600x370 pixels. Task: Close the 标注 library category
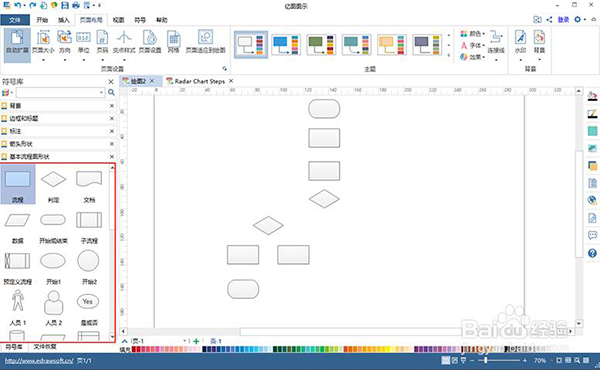click(112, 131)
